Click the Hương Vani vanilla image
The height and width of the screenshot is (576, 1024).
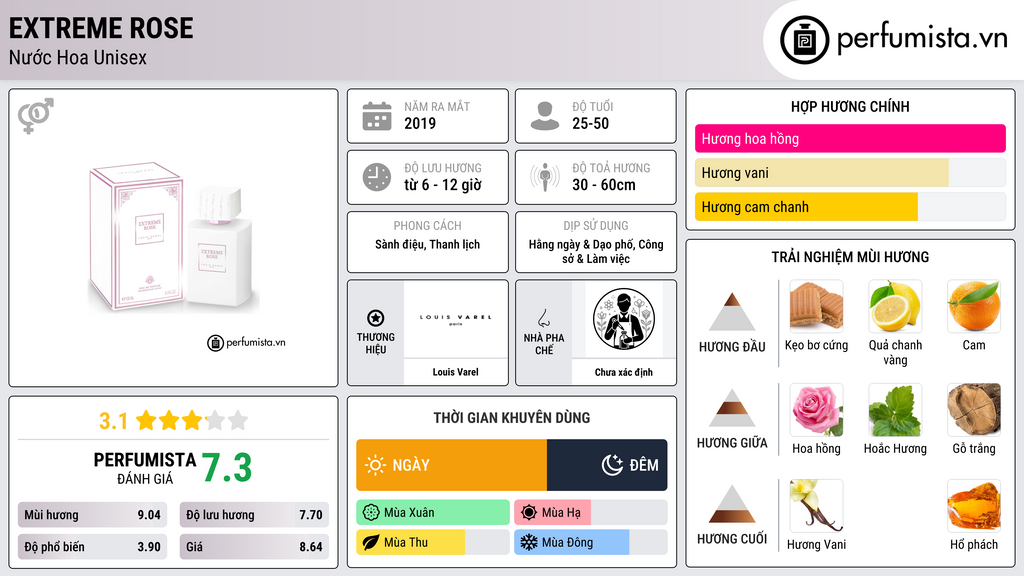[816, 505]
